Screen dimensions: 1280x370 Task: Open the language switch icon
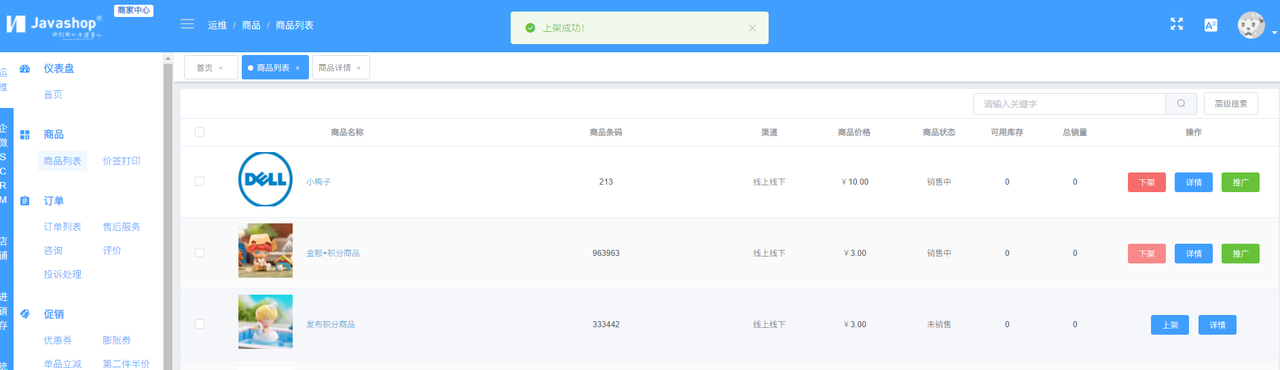(x=1210, y=25)
